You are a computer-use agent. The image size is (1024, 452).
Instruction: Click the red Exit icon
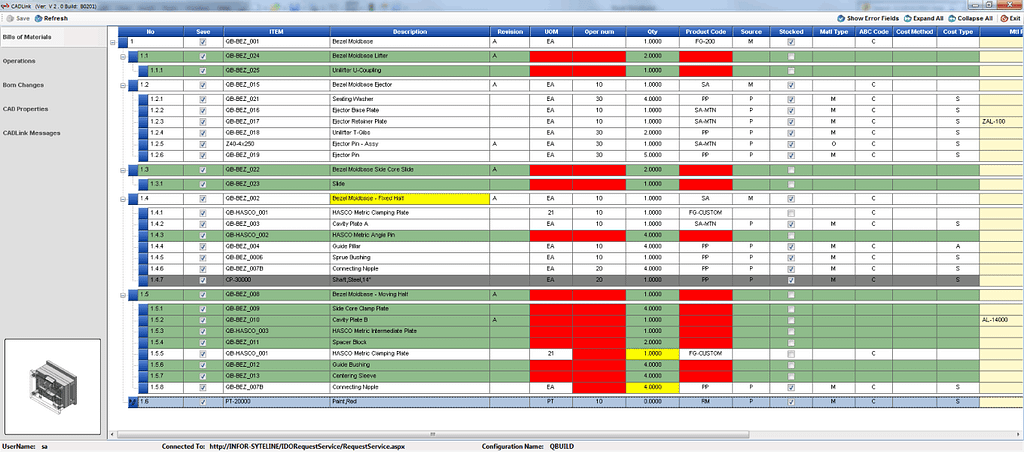point(1004,18)
